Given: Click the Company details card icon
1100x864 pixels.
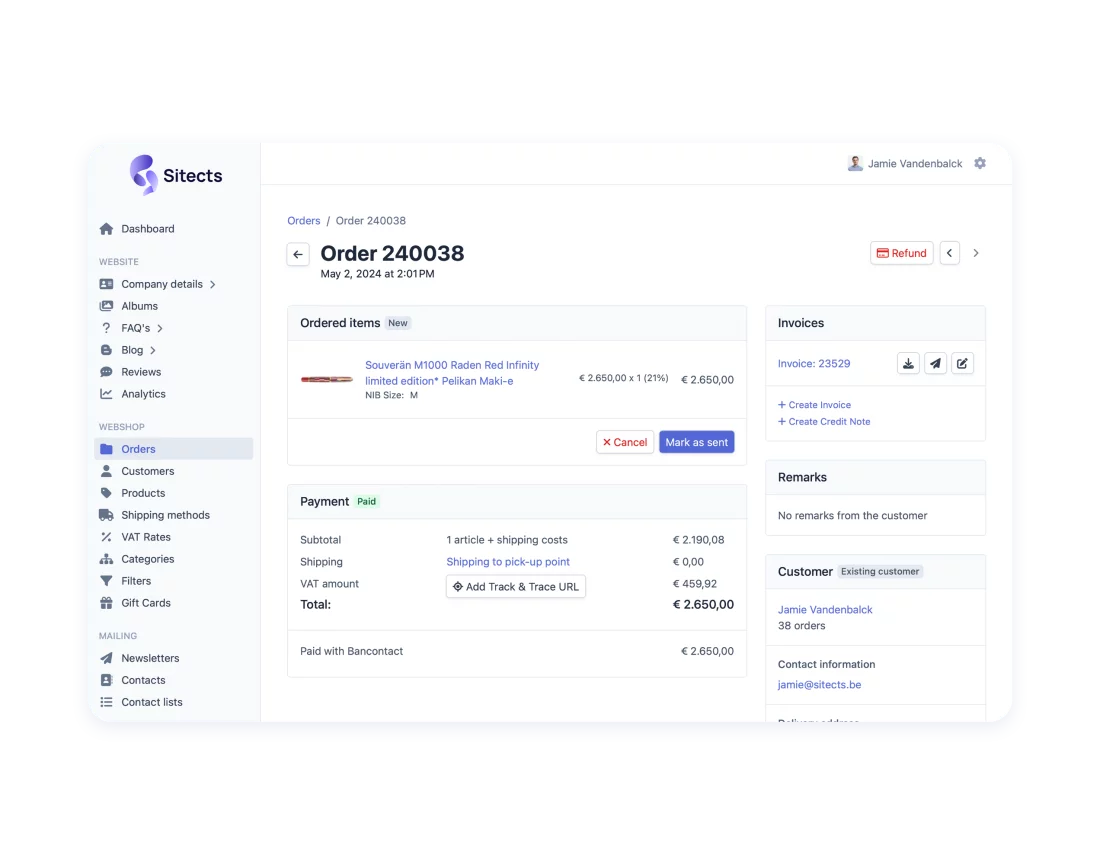Looking at the screenshot, I should coord(106,284).
